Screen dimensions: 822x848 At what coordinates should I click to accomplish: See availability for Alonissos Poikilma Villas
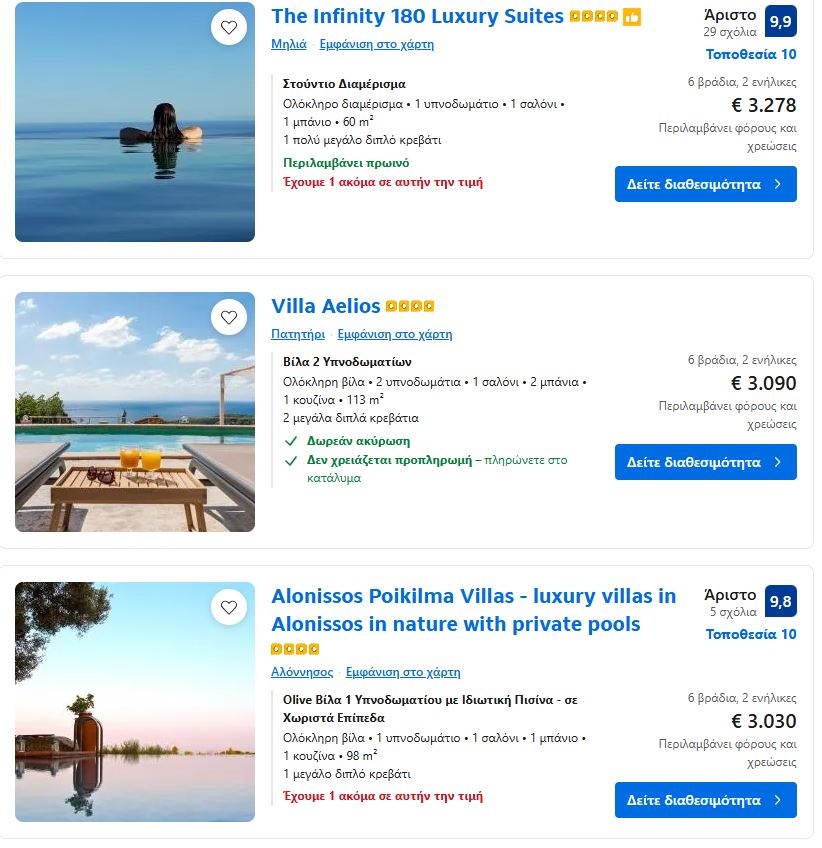(x=705, y=800)
